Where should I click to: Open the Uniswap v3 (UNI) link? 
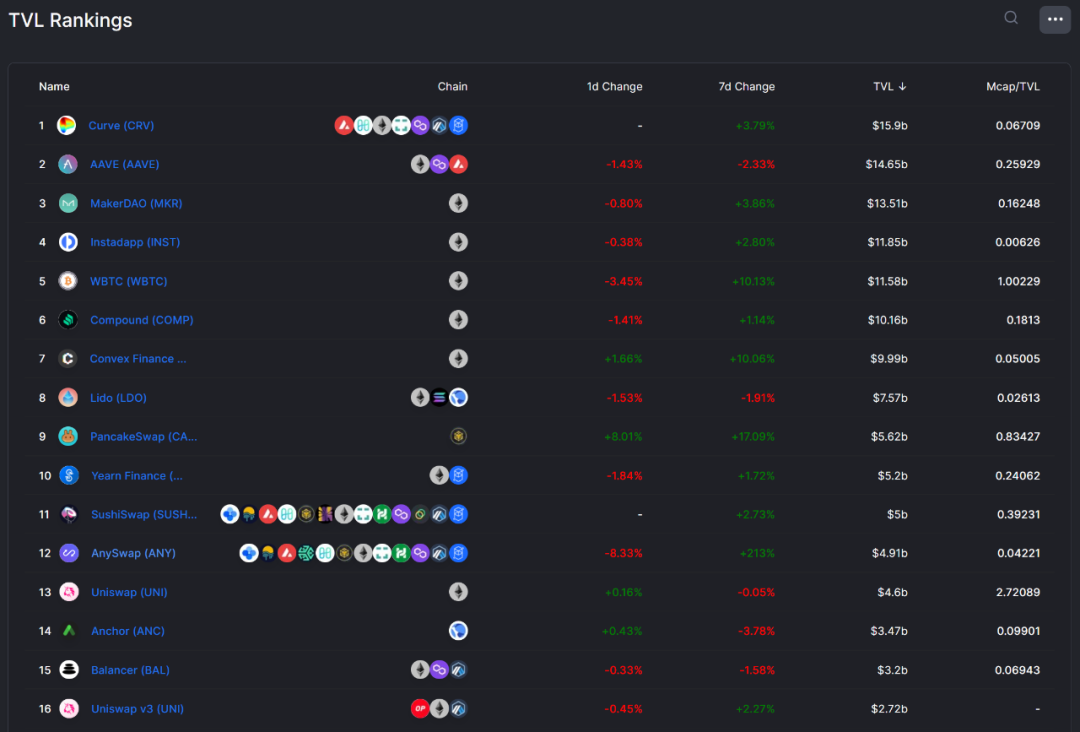point(138,709)
